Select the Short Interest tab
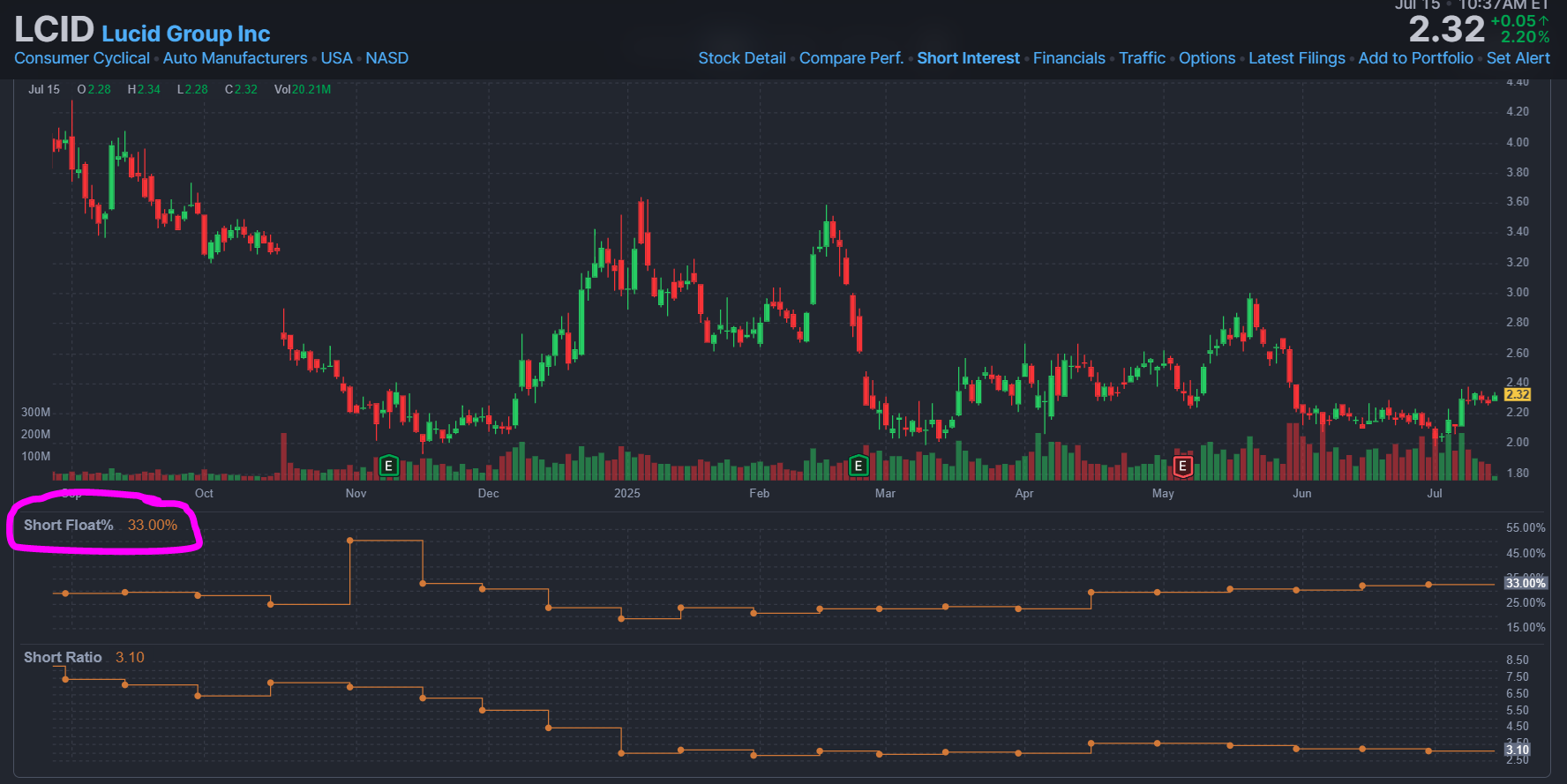 [968, 58]
